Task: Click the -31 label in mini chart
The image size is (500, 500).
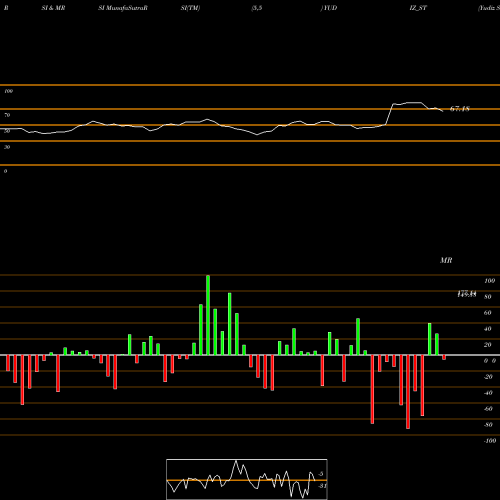Action: (322, 486)
